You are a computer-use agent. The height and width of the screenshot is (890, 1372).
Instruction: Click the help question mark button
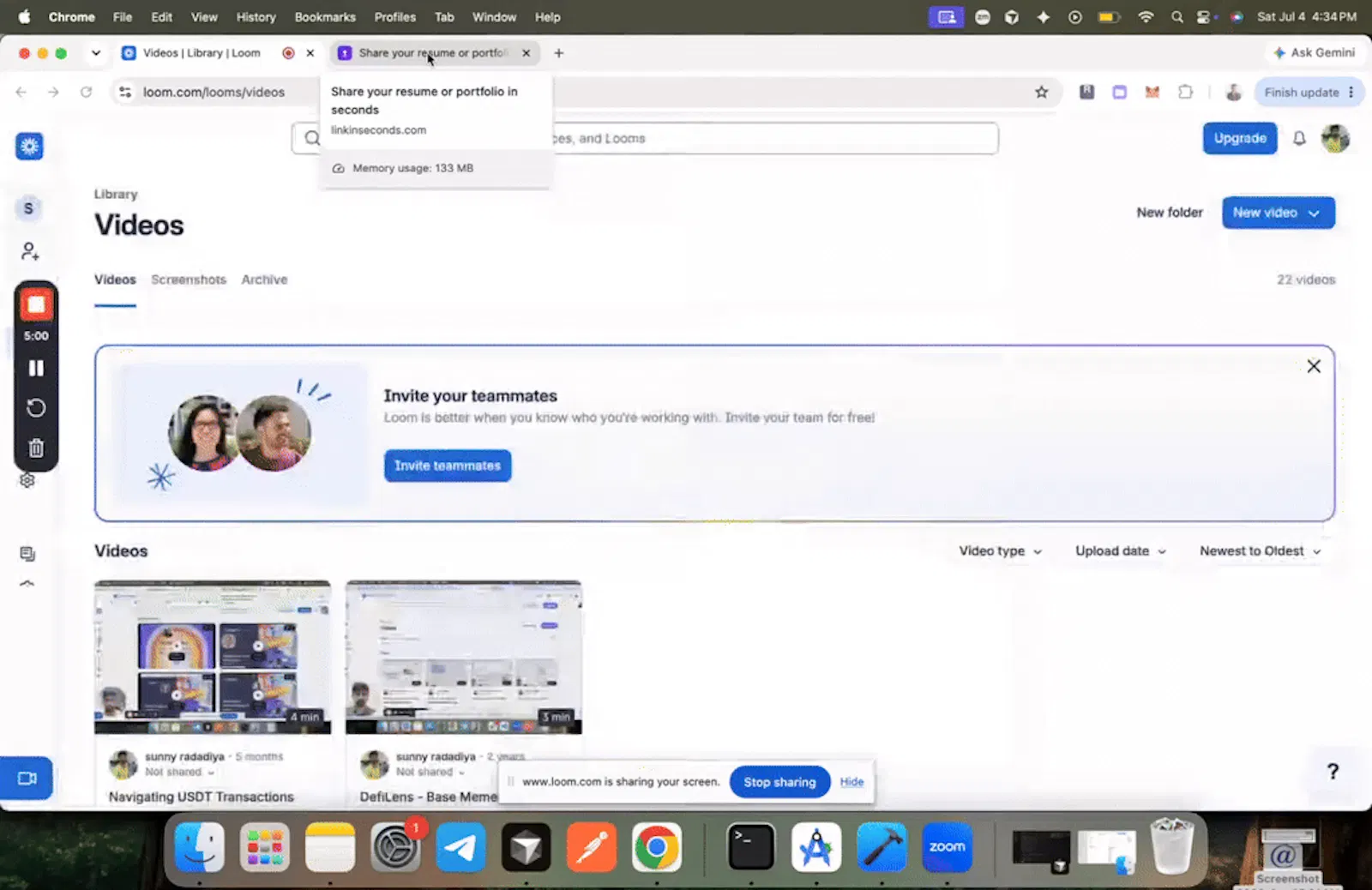click(x=1333, y=772)
